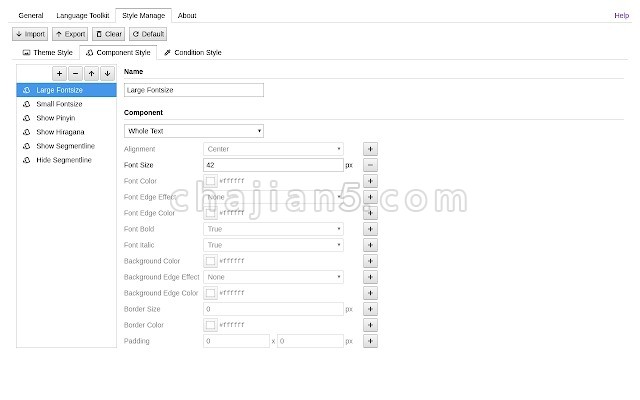Switch to Condition Style sub-tab
Image resolution: width=640 pixels, height=400 pixels.
[x=193, y=53]
